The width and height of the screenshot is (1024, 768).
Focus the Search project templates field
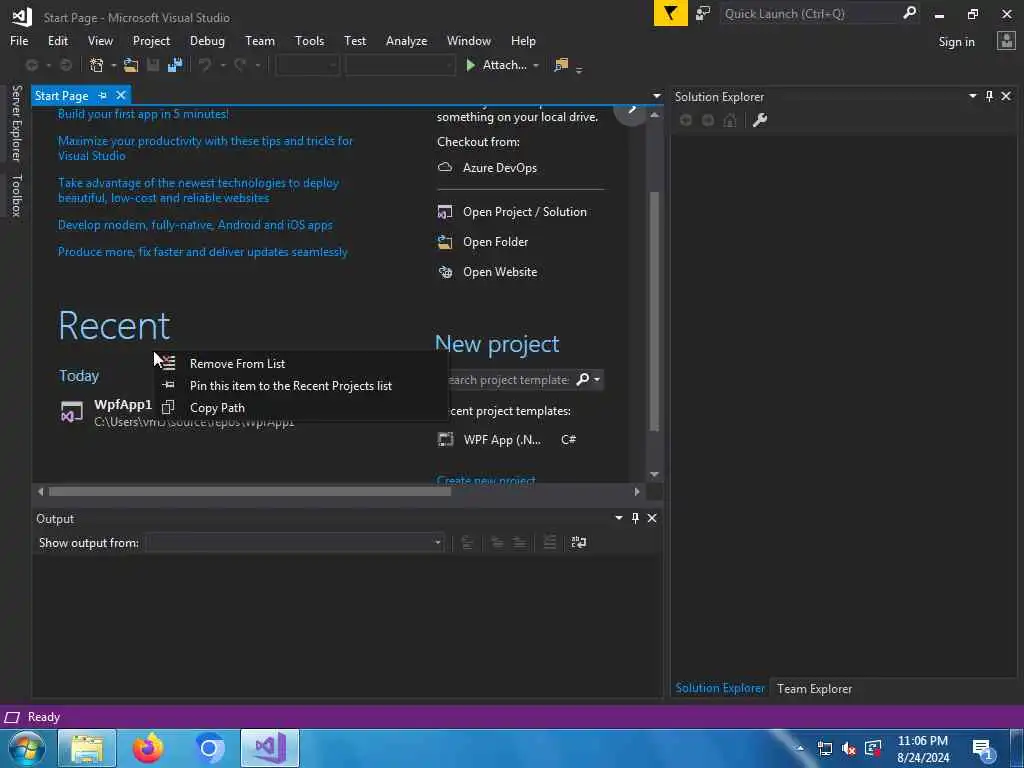coord(507,379)
